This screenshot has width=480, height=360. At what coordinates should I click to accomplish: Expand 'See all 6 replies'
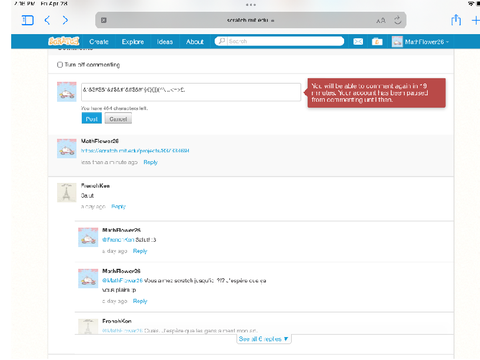263,339
